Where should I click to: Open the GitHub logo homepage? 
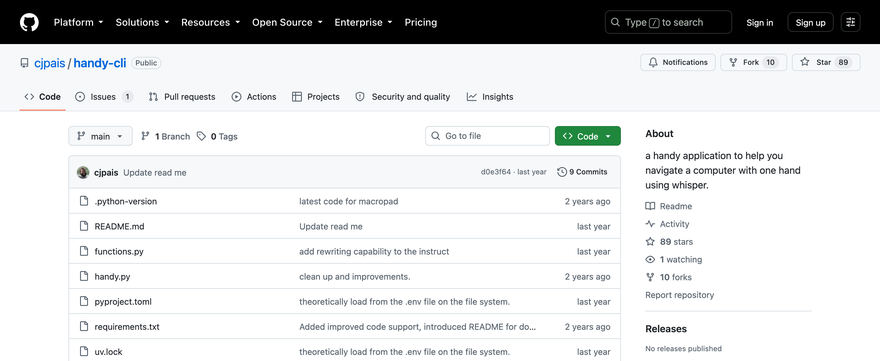coord(29,22)
